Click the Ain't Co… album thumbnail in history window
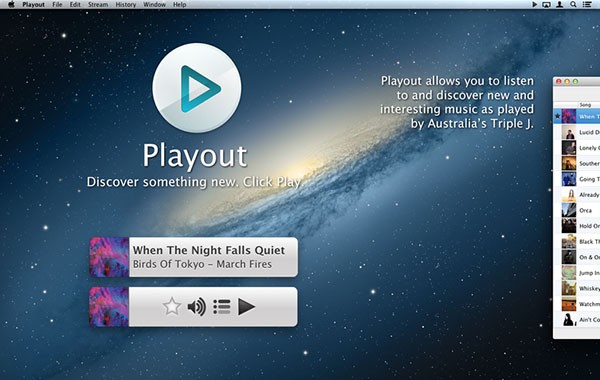Screen dimensions: 600x380 click(569, 320)
